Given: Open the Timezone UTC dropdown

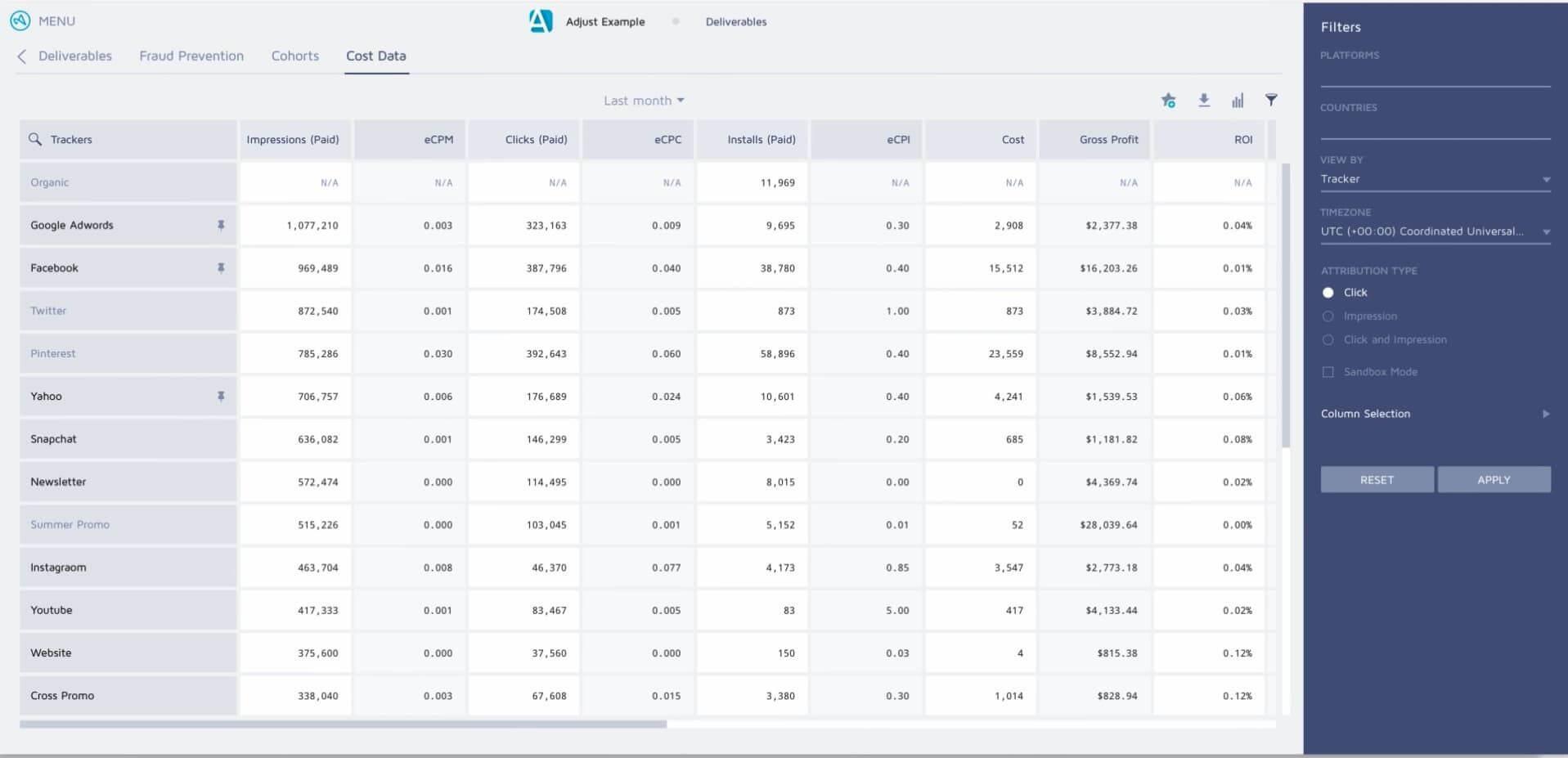Looking at the screenshot, I should click(1435, 231).
